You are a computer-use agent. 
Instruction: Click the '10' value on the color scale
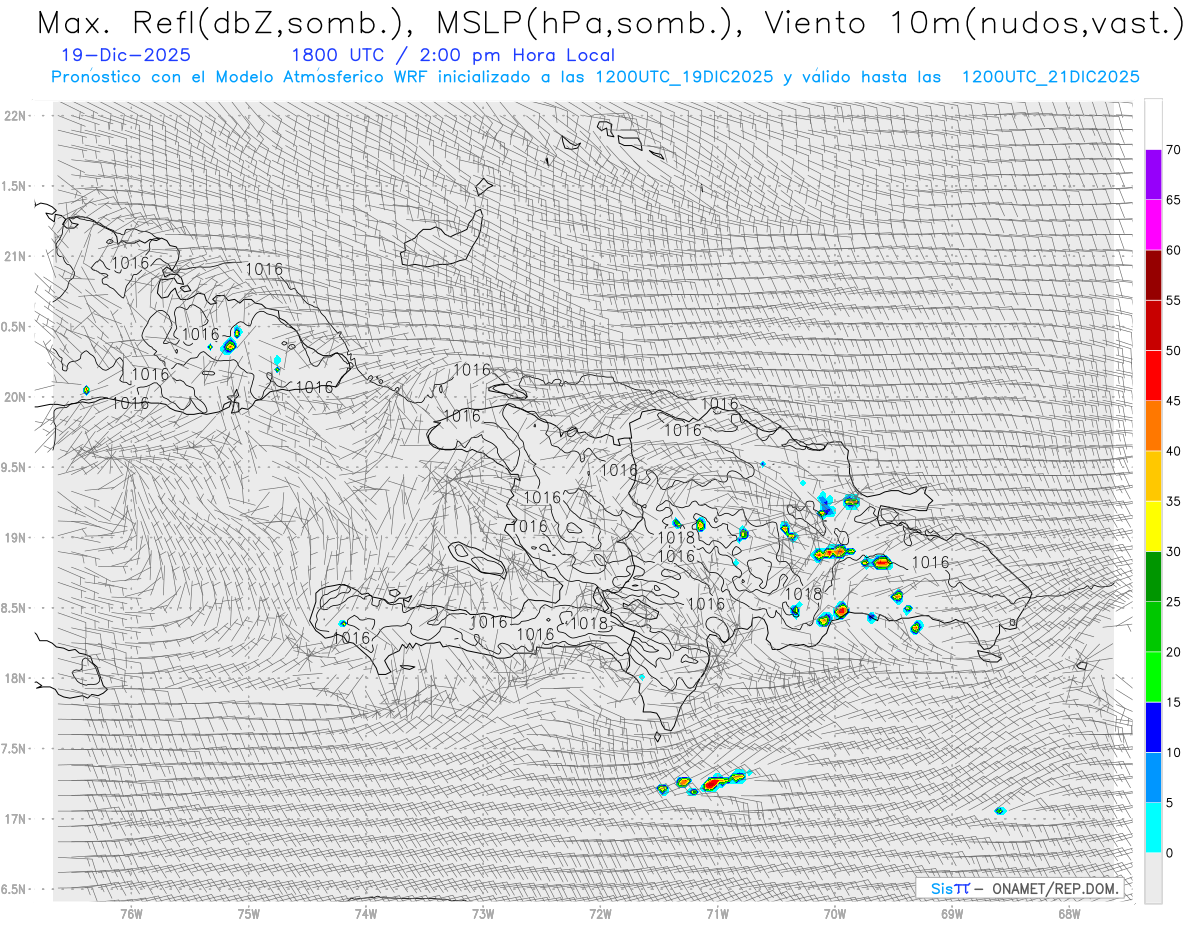(x=1173, y=753)
